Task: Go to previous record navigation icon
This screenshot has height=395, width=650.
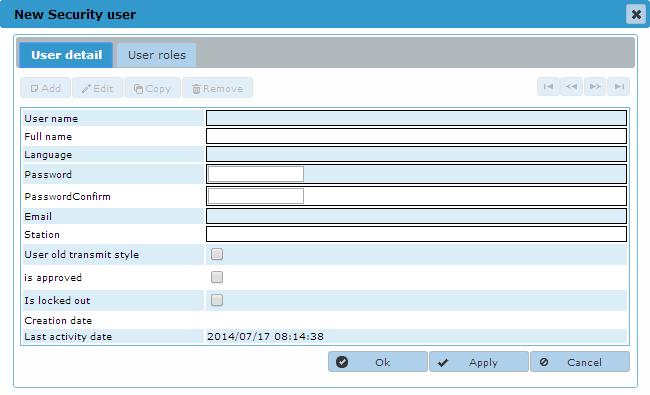Action: point(571,87)
